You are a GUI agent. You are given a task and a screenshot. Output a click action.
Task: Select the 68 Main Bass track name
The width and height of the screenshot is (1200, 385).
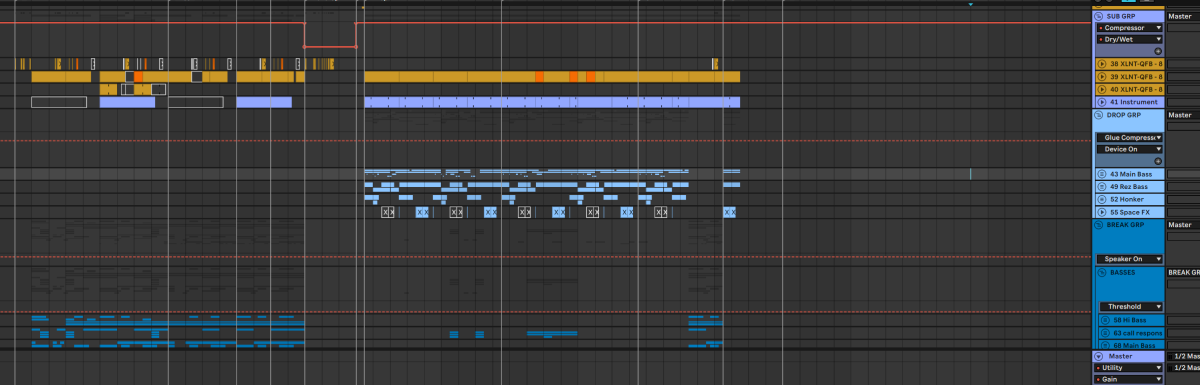1134,345
